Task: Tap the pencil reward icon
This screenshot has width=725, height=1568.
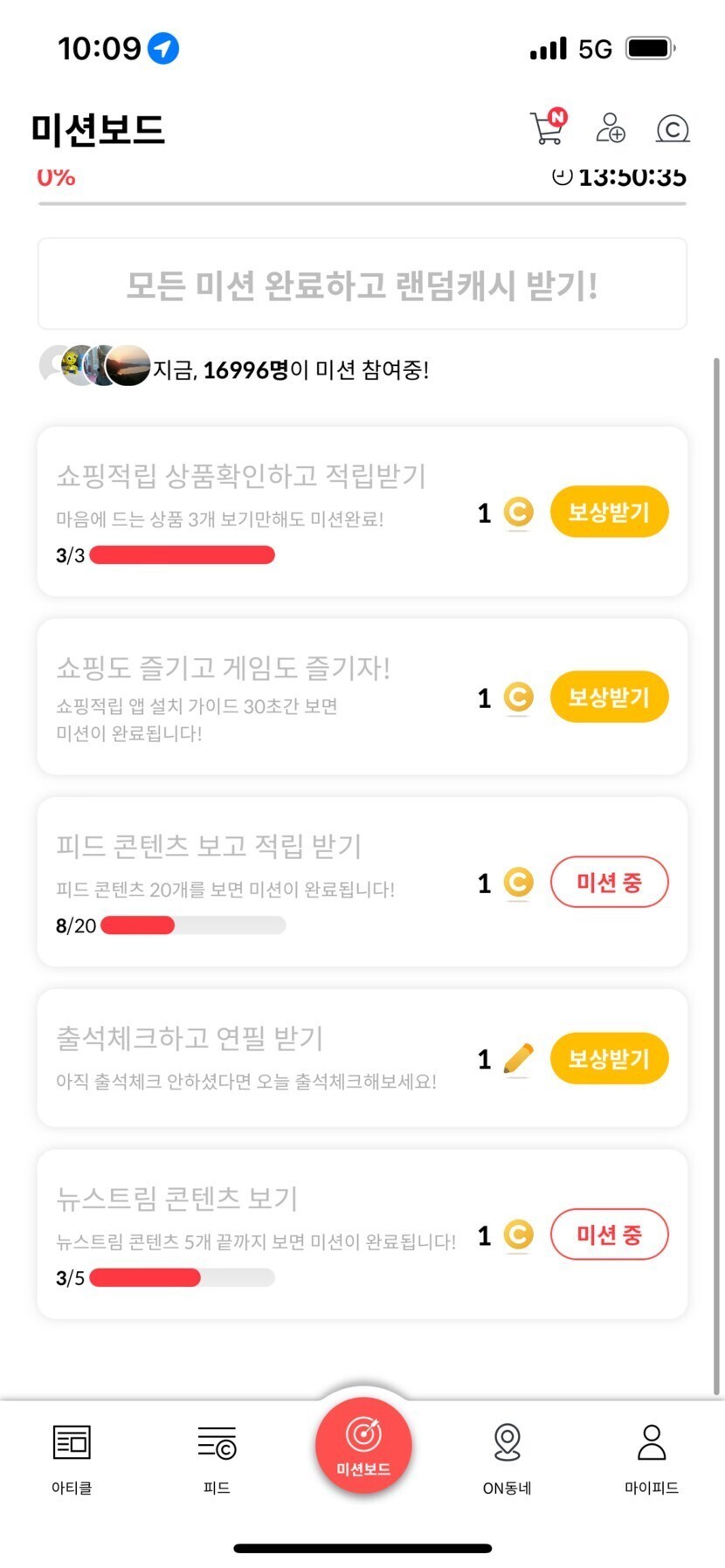Action: pos(518,1059)
